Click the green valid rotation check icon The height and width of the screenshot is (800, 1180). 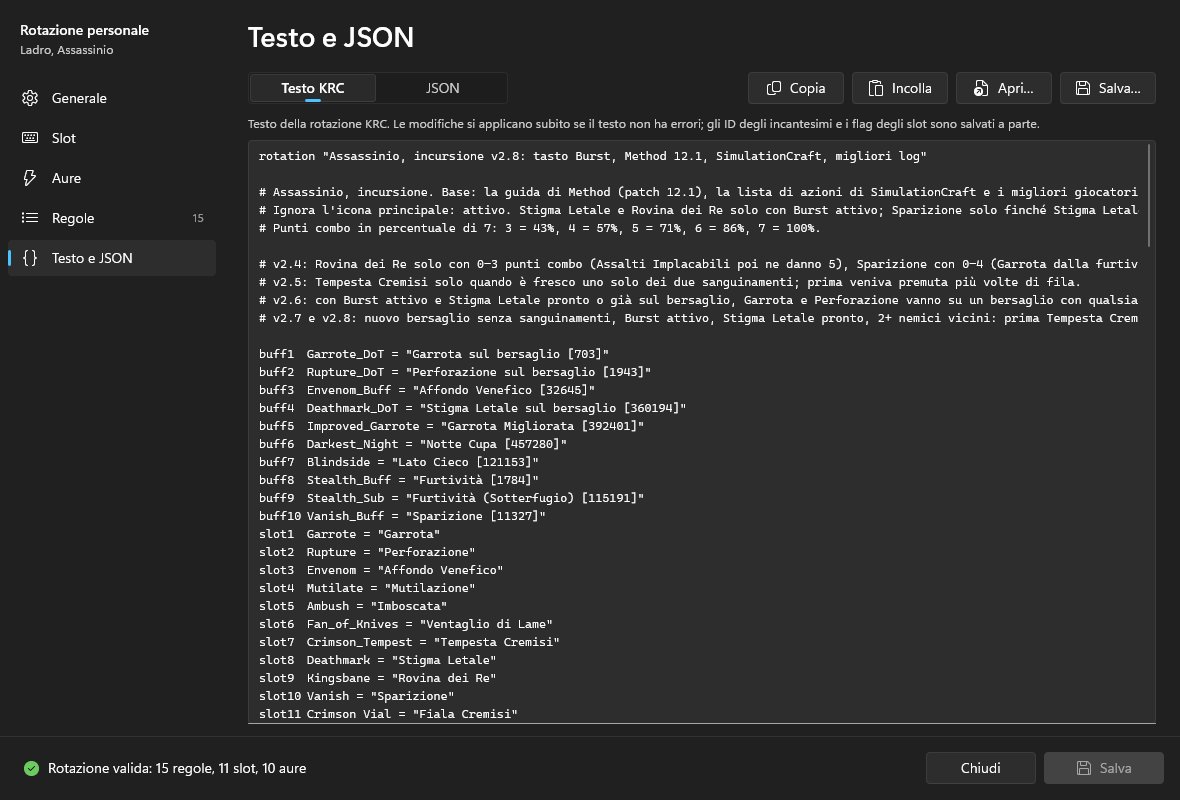[x=32, y=768]
